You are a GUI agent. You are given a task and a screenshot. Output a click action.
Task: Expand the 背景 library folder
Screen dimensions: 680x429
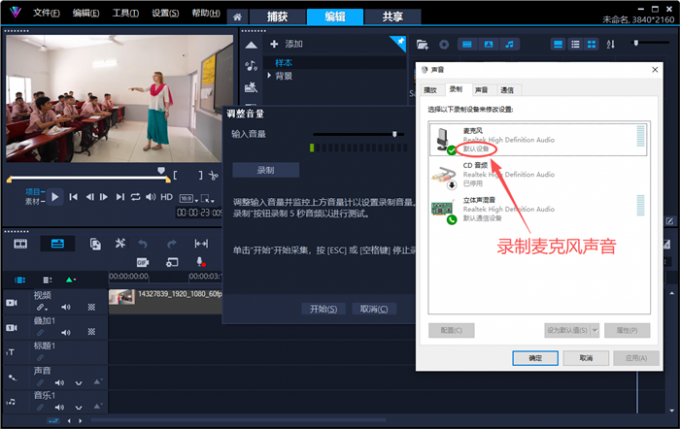(x=269, y=76)
